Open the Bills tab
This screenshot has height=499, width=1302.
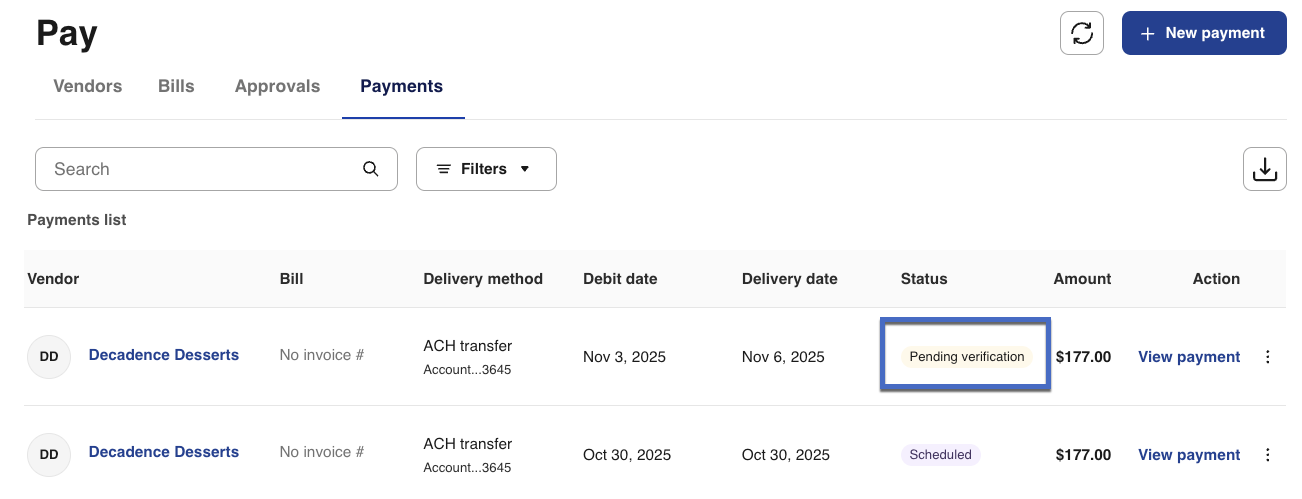pos(176,86)
